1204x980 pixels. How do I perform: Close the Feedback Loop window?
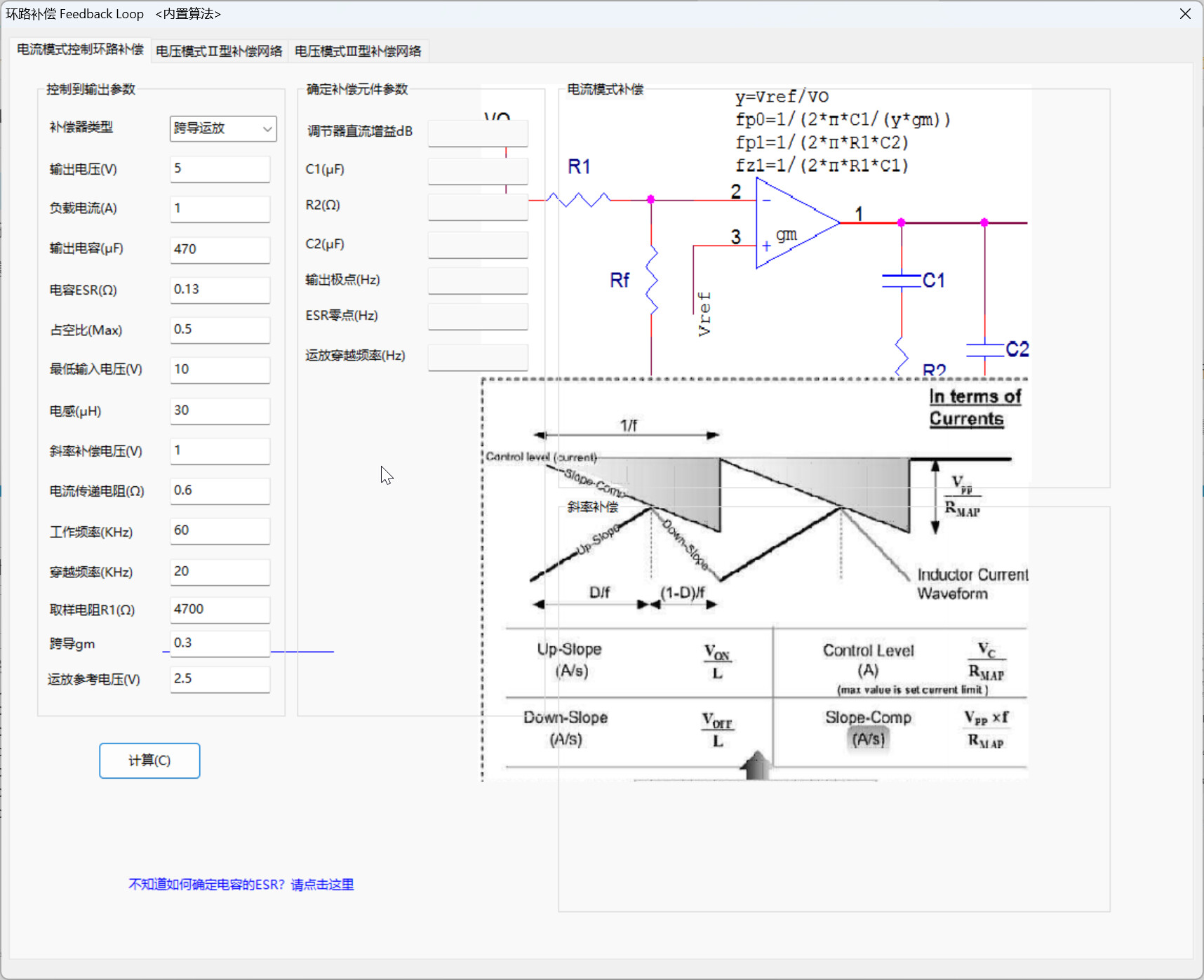[1185, 14]
